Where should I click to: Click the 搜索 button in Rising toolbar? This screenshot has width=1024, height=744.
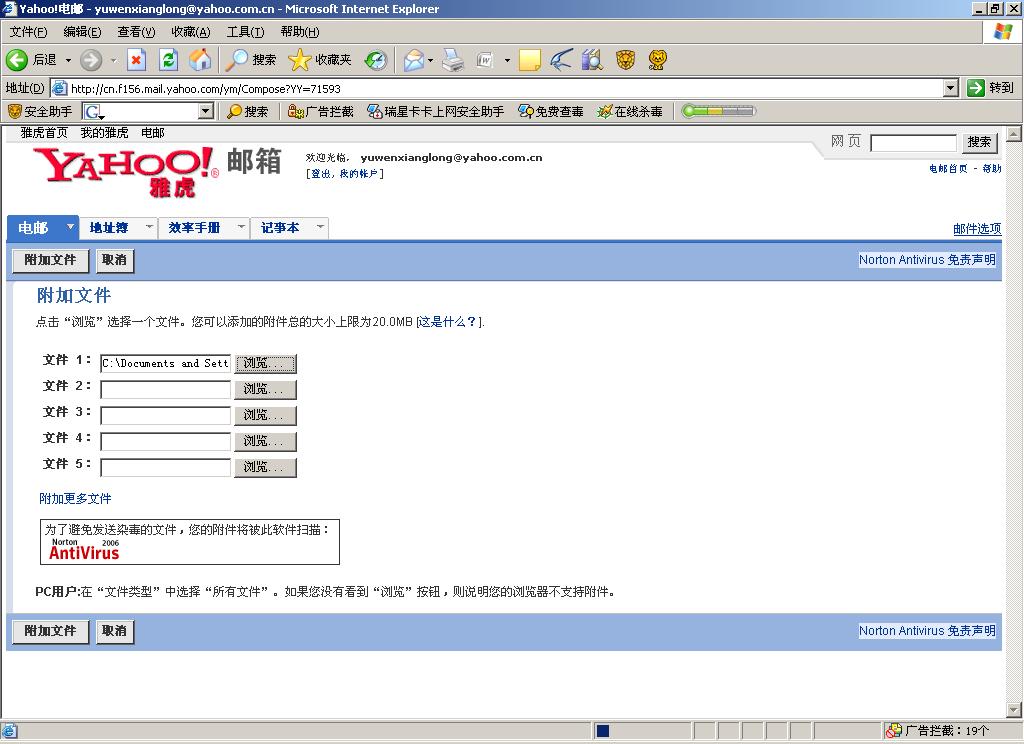248,112
